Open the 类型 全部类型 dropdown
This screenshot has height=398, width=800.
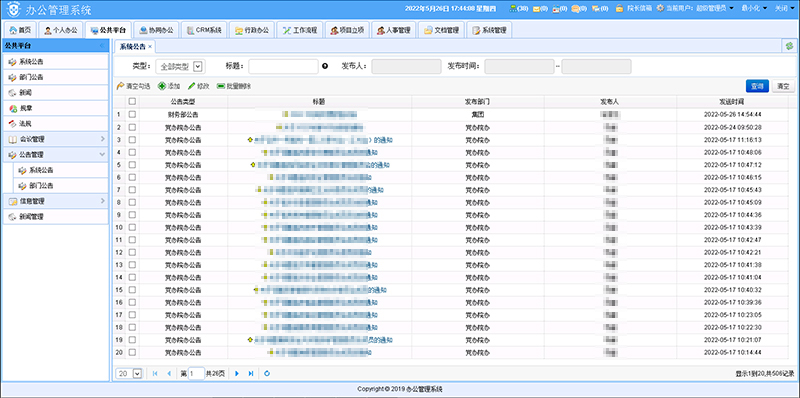pyautogui.click(x=180, y=66)
